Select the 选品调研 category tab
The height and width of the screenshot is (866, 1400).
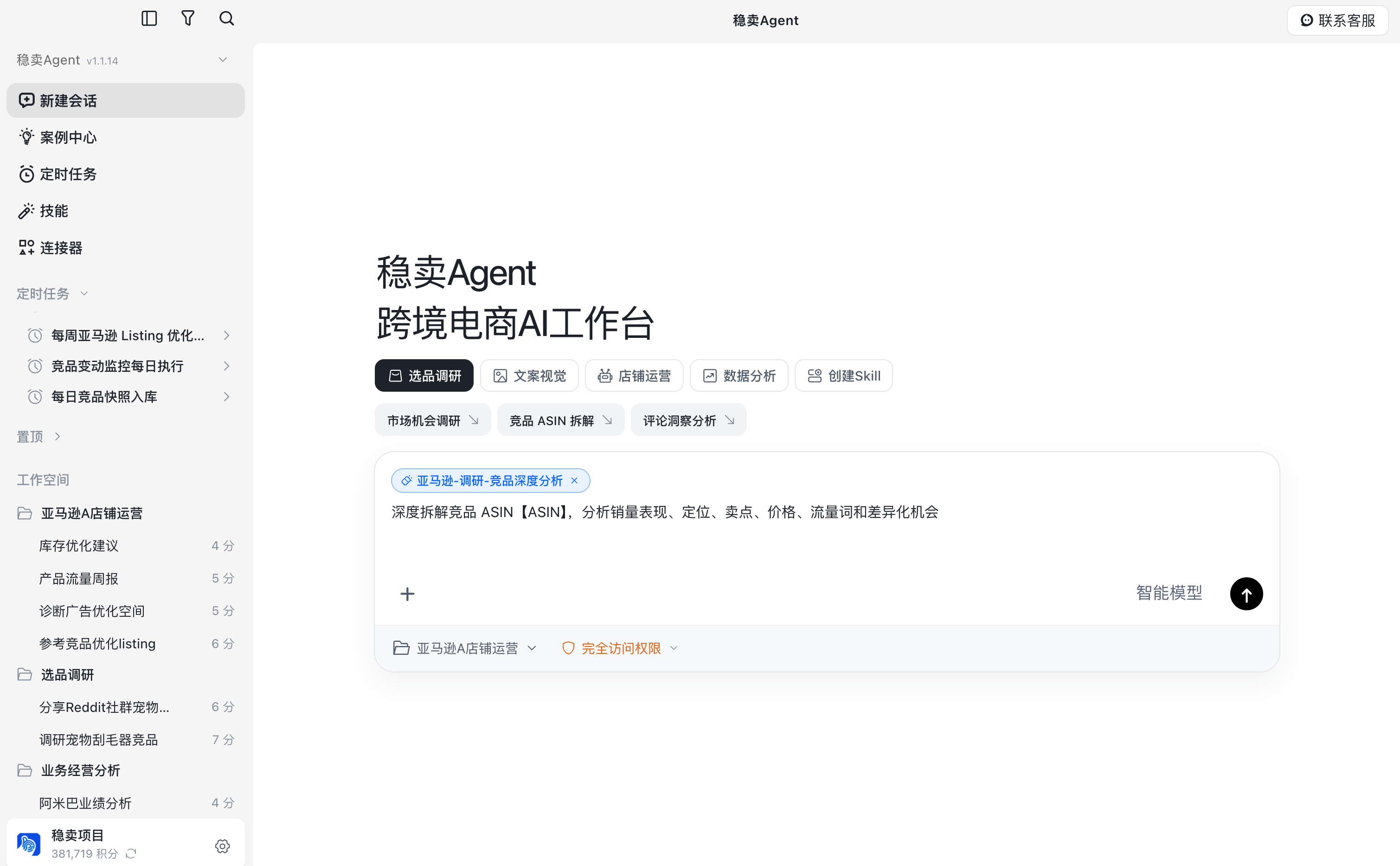tap(424, 376)
